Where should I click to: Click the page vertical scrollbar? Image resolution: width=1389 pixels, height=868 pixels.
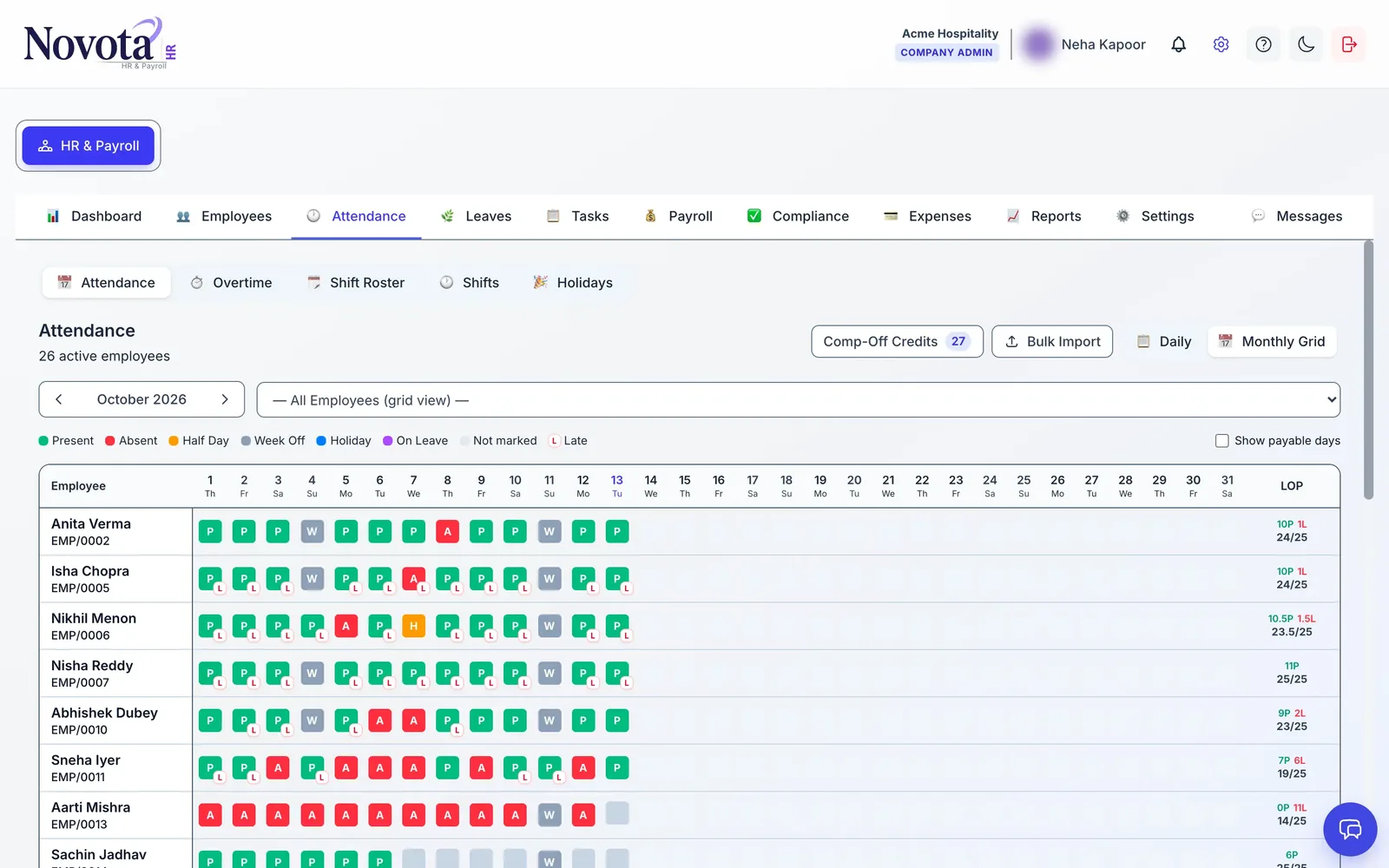(1368, 371)
